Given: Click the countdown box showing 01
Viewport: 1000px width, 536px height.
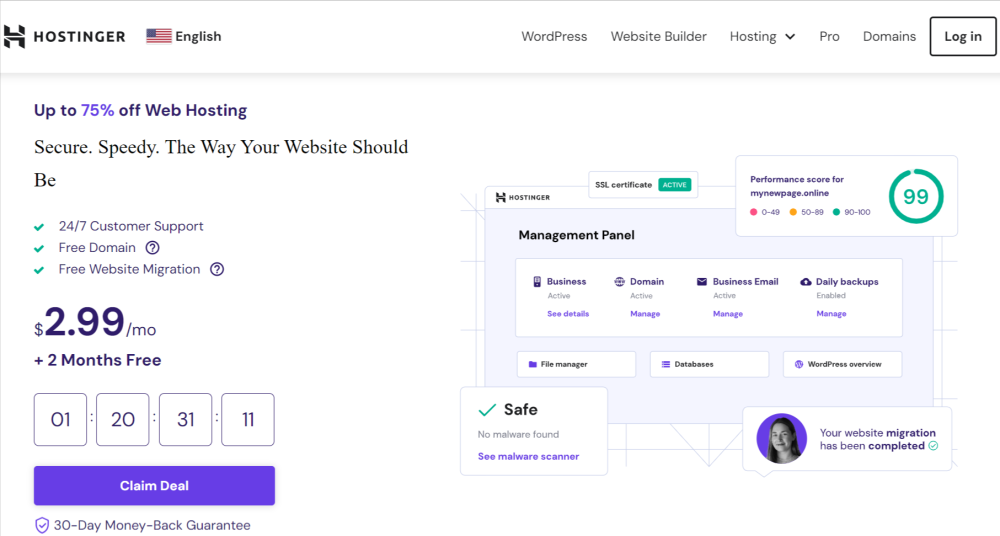Looking at the screenshot, I should pyautogui.click(x=60, y=419).
